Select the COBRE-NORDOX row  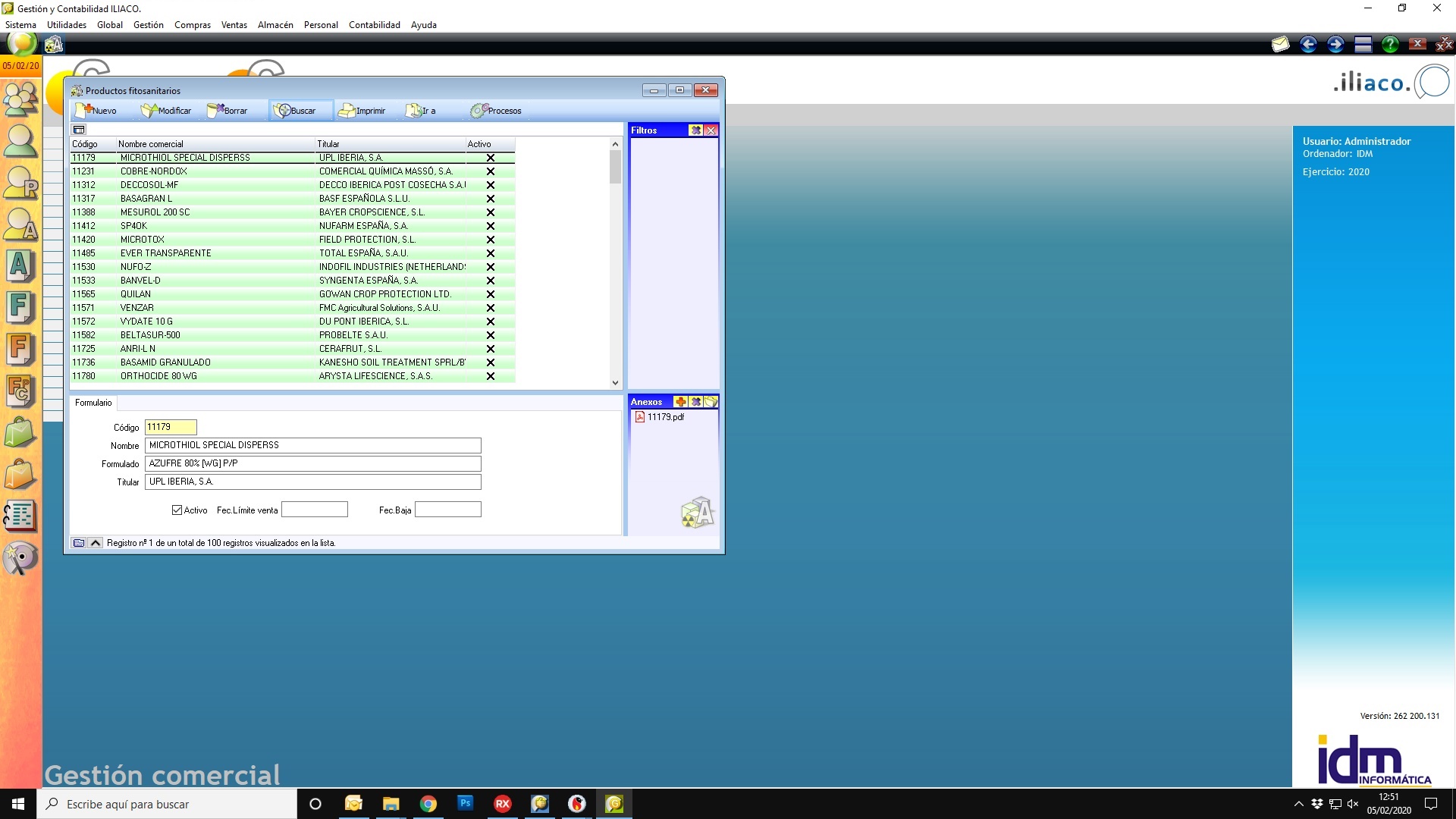click(x=293, y=171)
